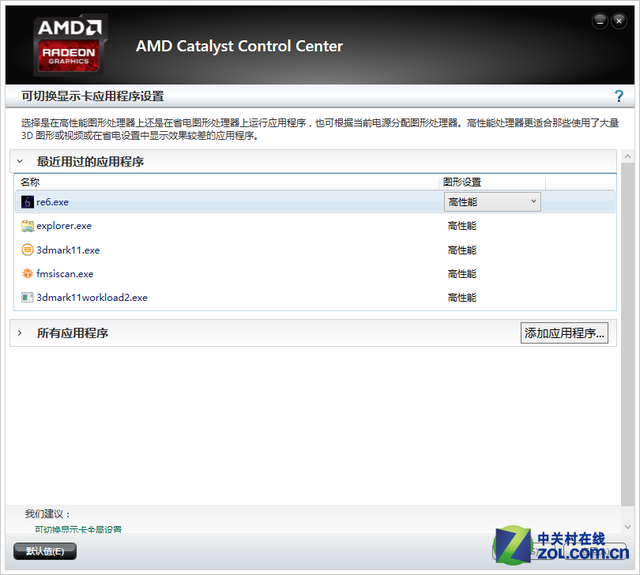Click the AMD Catalyst Control Center title
640x575 pixels.
click(239, 46)
